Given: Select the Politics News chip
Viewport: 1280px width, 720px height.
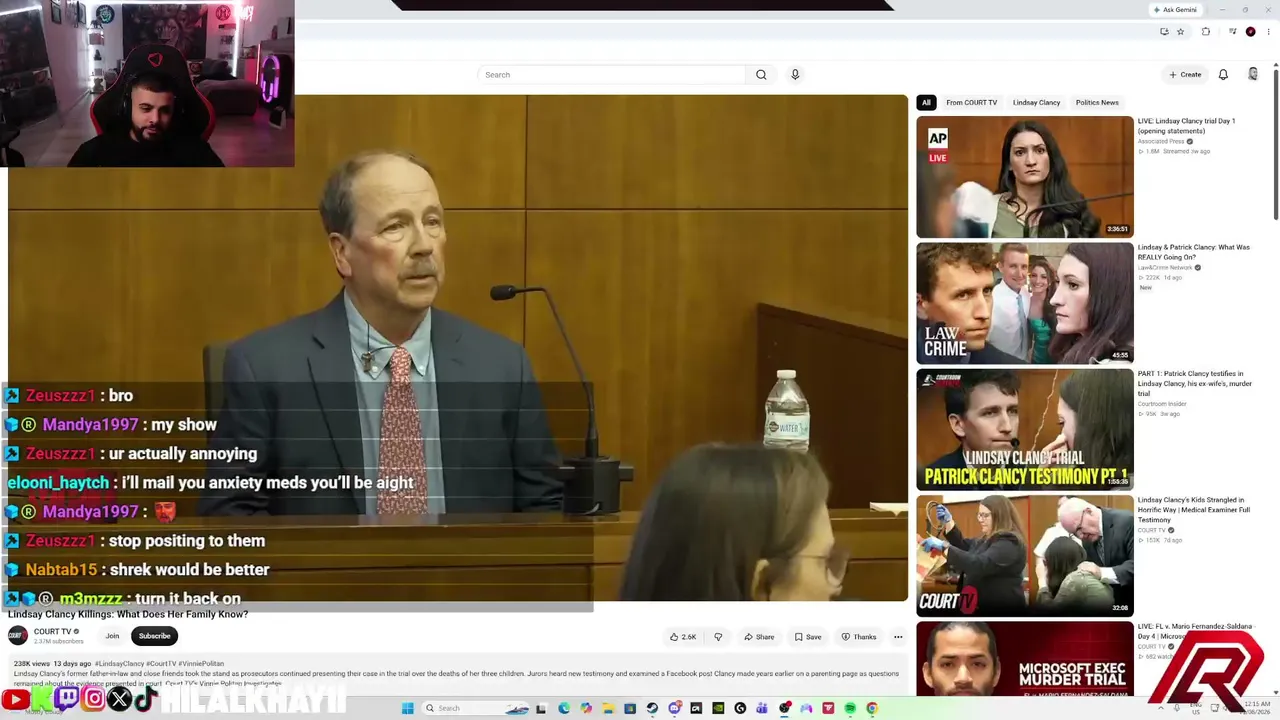Looking at the screenshot, I should click(x=1097, y=103).
